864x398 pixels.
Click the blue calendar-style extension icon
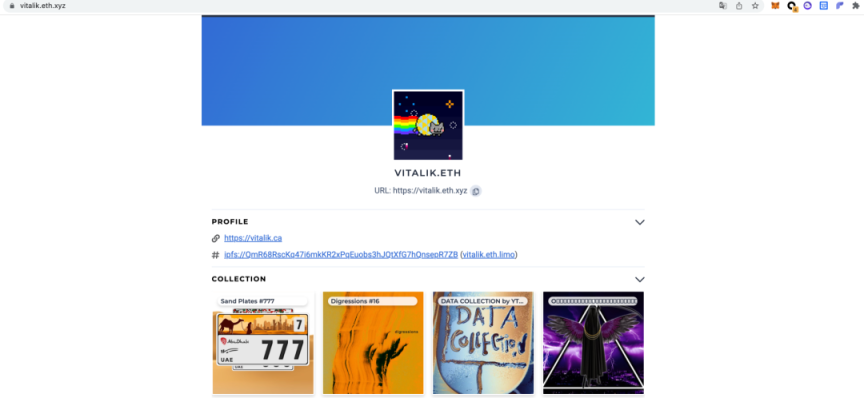[824, 6]
